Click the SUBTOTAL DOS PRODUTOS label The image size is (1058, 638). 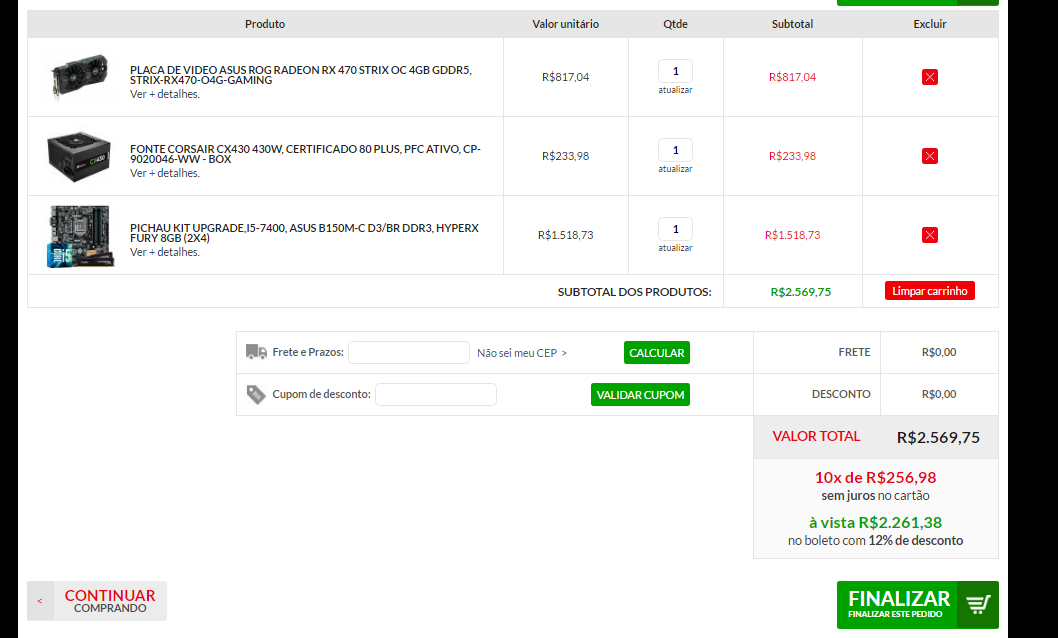[x=634, y=292]
